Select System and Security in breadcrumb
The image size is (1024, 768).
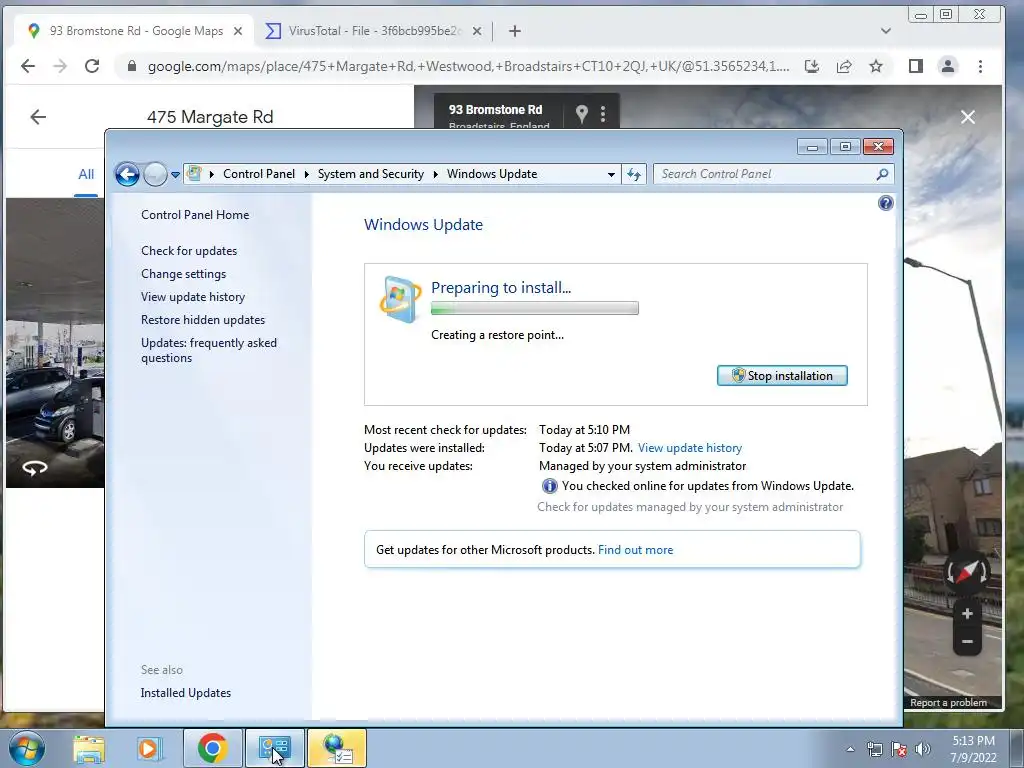(370, 174)
